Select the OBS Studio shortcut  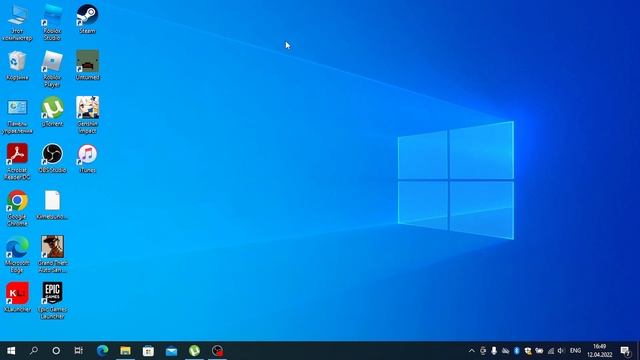coord(52,158)
